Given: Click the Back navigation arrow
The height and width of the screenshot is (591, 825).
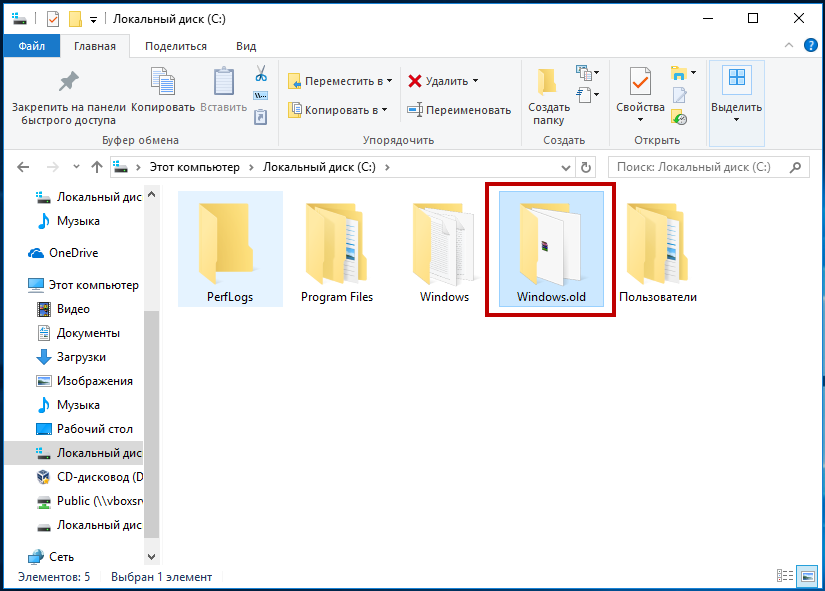Looking at the screenshot, I should point(23,167).
